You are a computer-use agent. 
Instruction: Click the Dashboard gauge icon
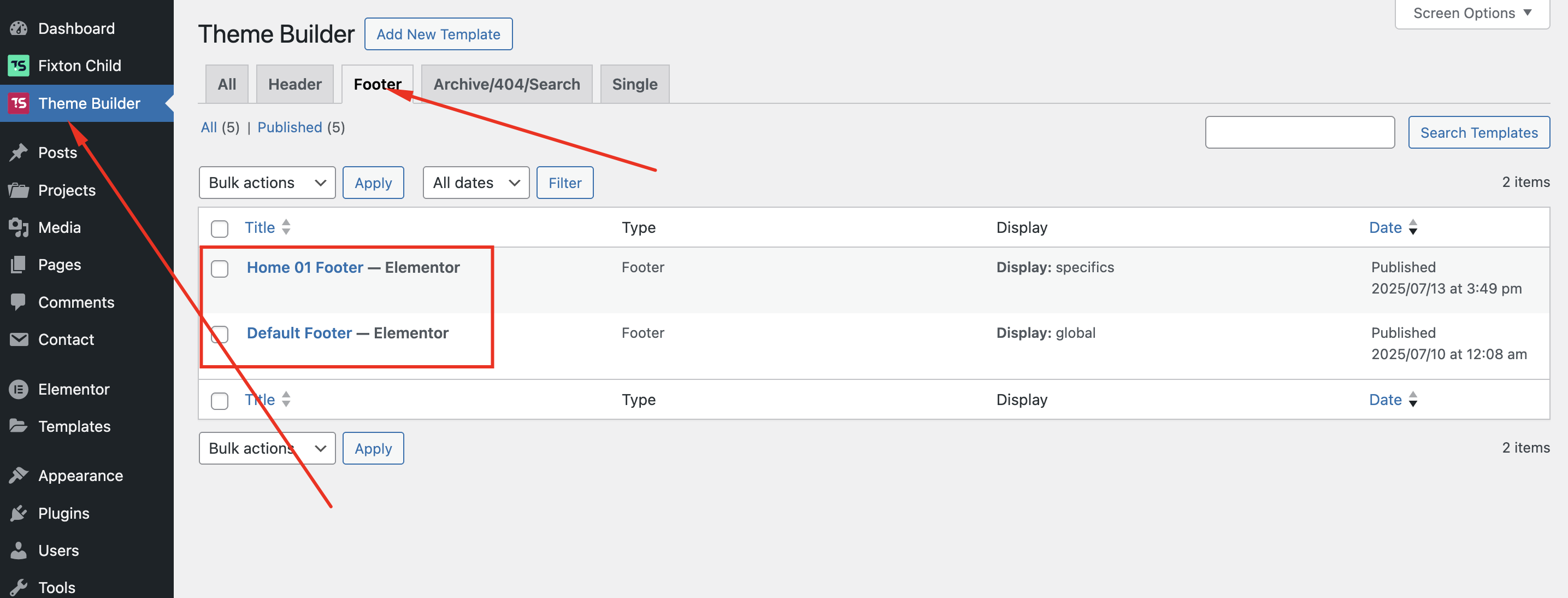19,28
